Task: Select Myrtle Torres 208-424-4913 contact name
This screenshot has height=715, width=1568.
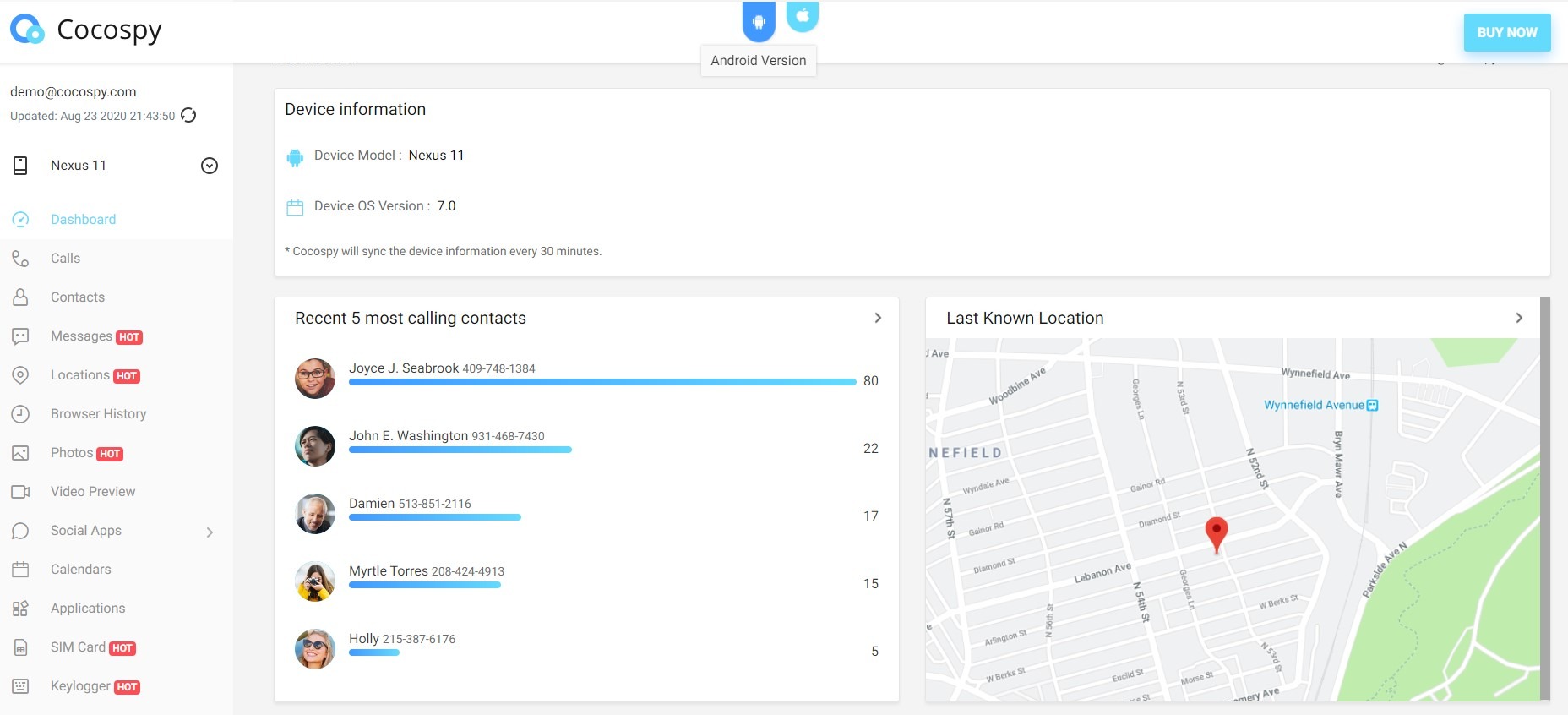Action: [x=427, y=571]
